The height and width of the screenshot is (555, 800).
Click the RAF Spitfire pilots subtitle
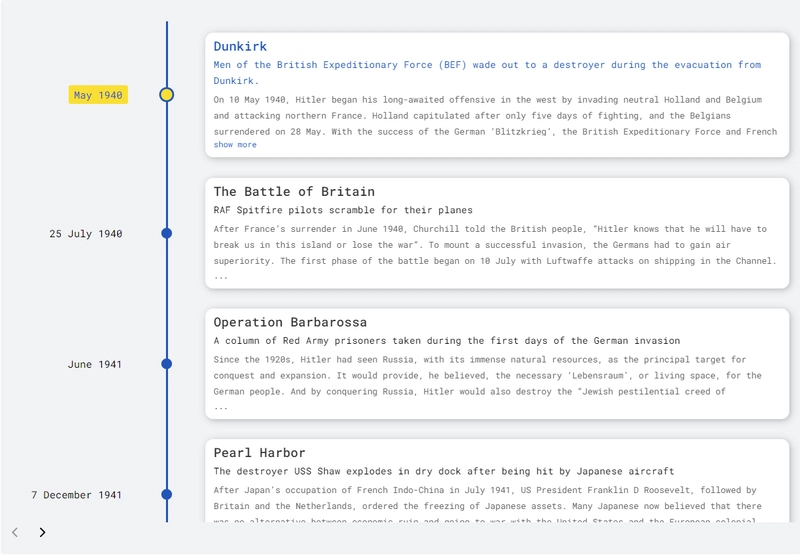[x=343, y=210]
